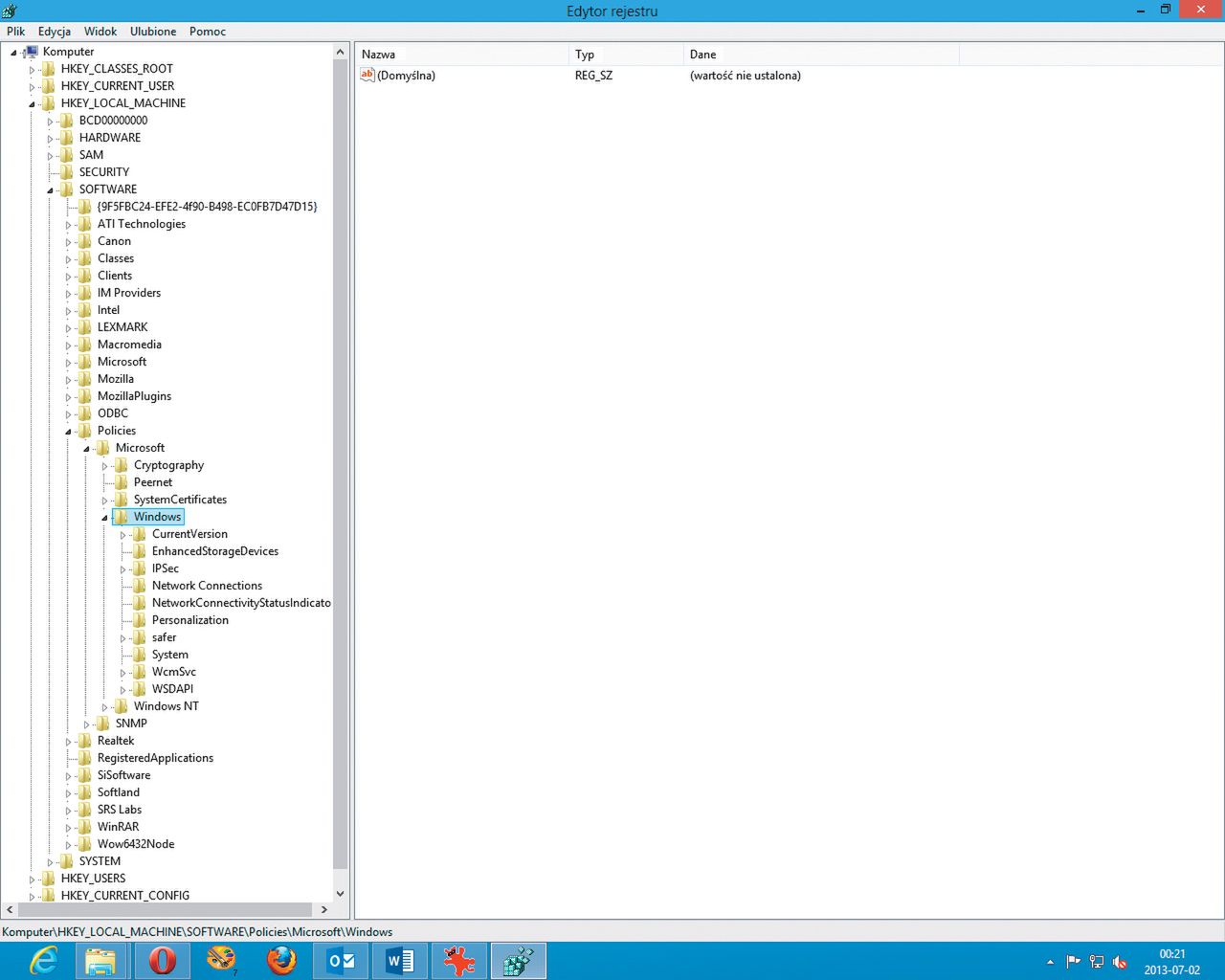Click the REG_SZ type cell
The image size is (1225, 980).
tap(593, 76)
